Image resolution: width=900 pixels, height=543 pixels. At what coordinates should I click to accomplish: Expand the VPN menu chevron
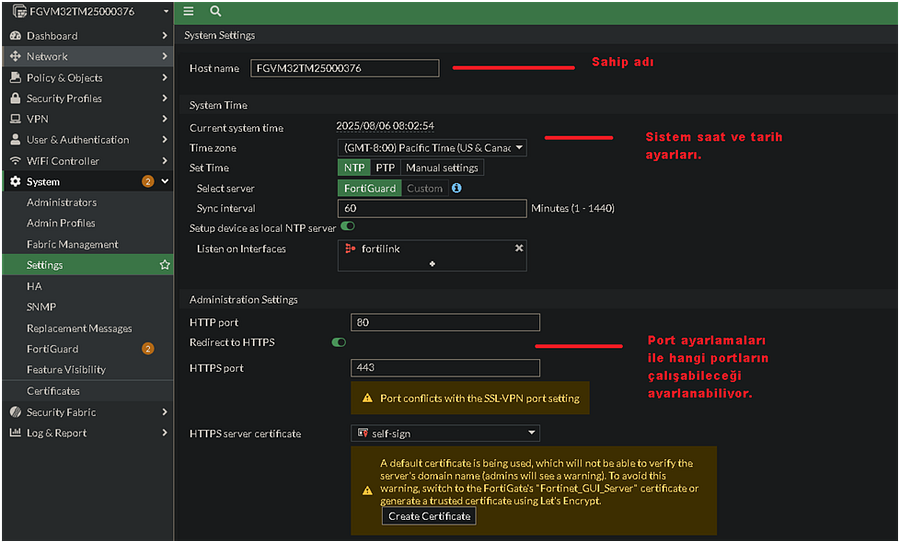pos(165,119)
